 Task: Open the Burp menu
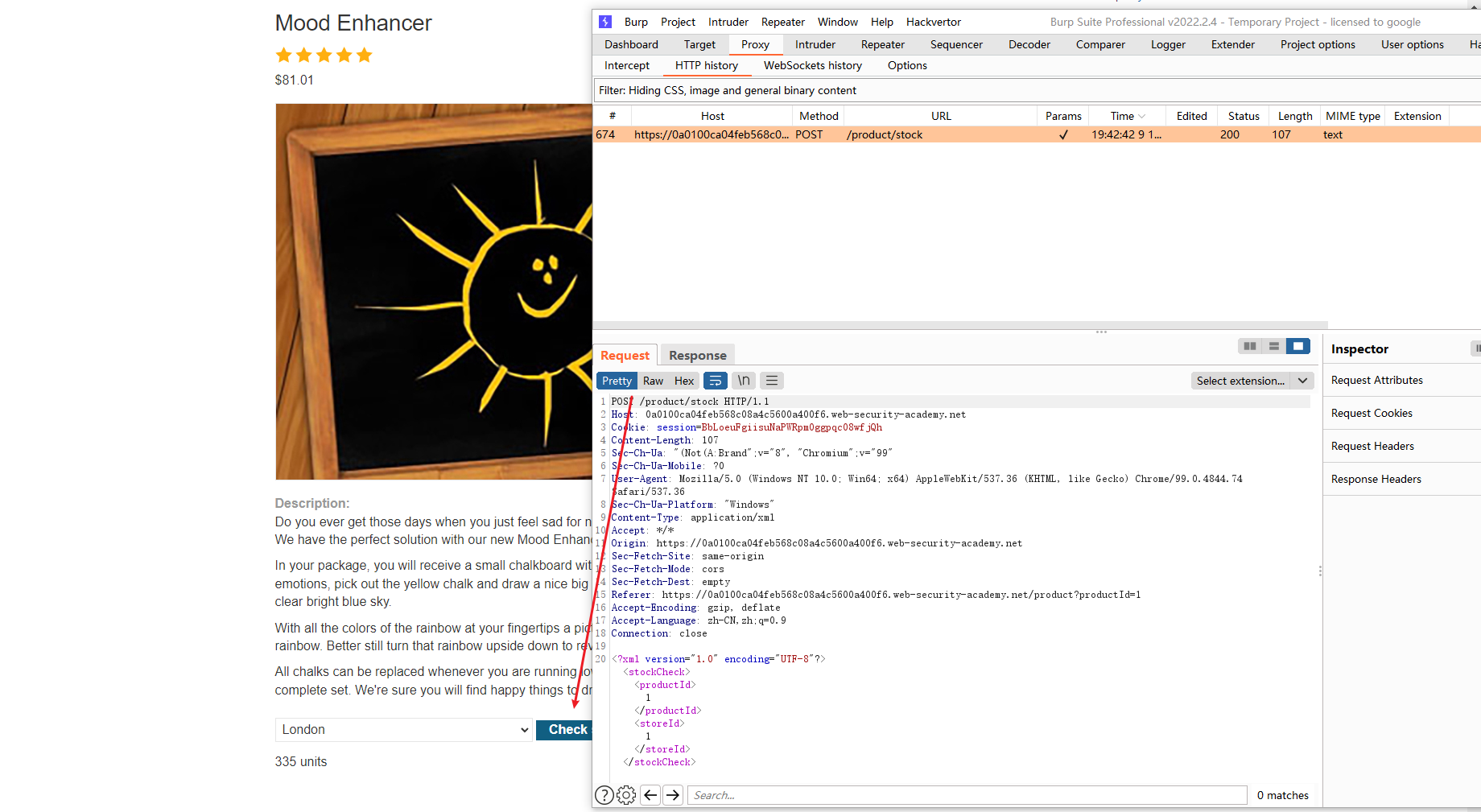tap(636, 22)
